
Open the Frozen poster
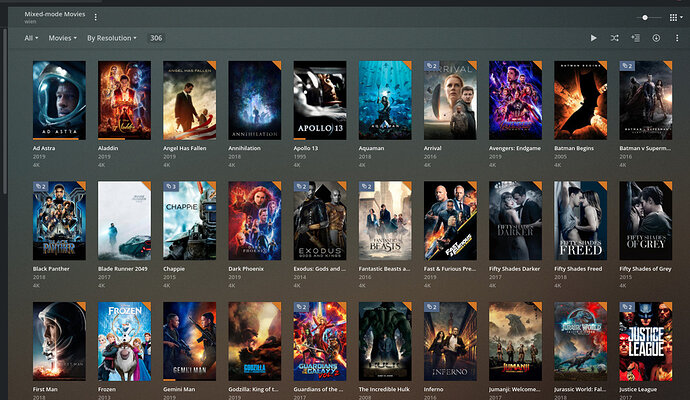125,341
